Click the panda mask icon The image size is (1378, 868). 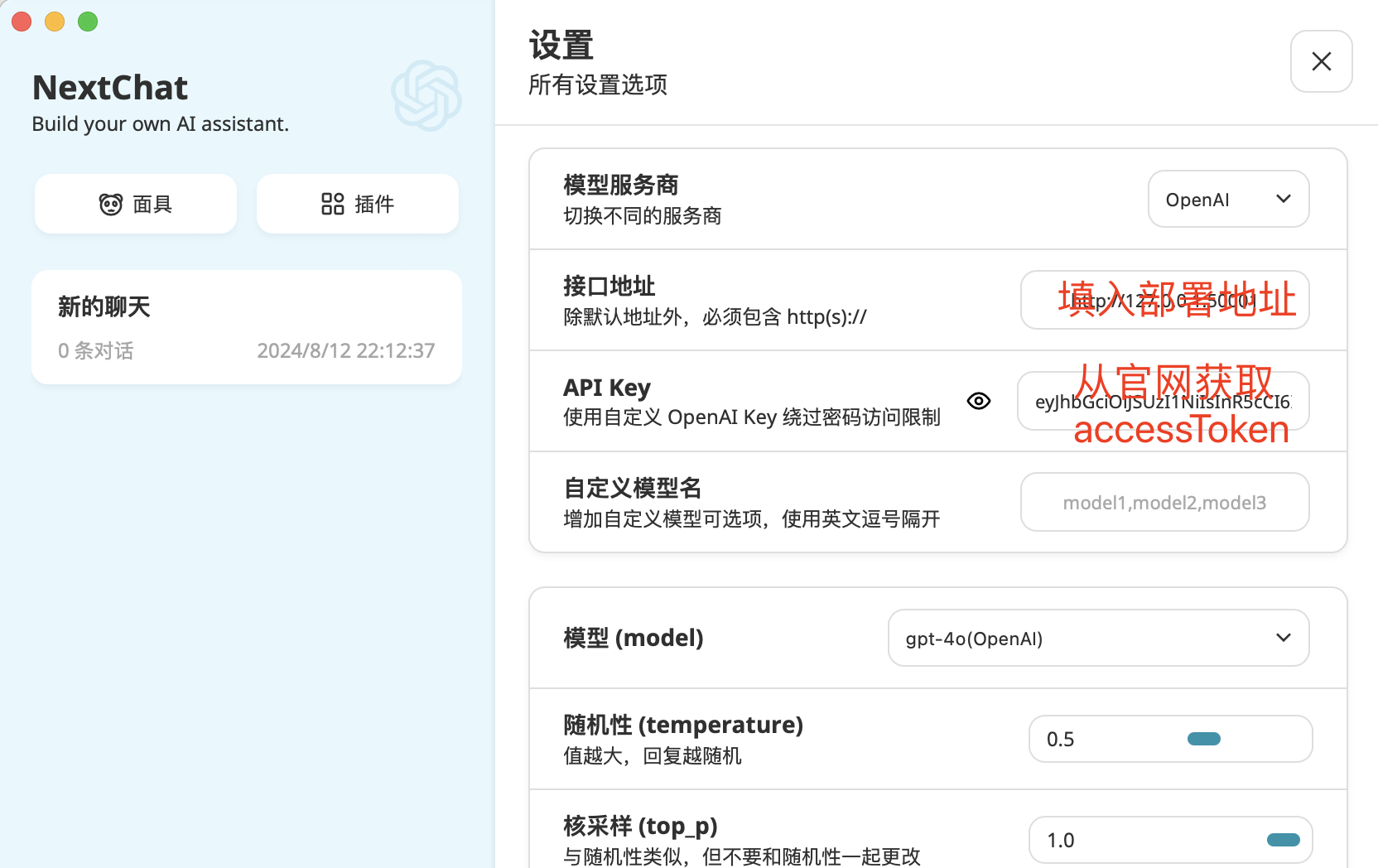[111, 205]
